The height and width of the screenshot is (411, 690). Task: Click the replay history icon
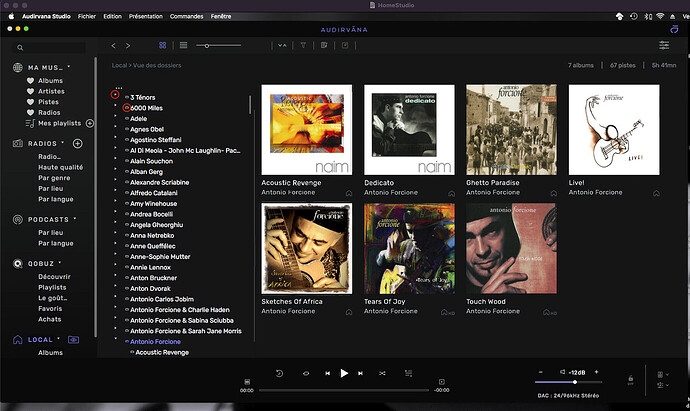tap(279, 373)
